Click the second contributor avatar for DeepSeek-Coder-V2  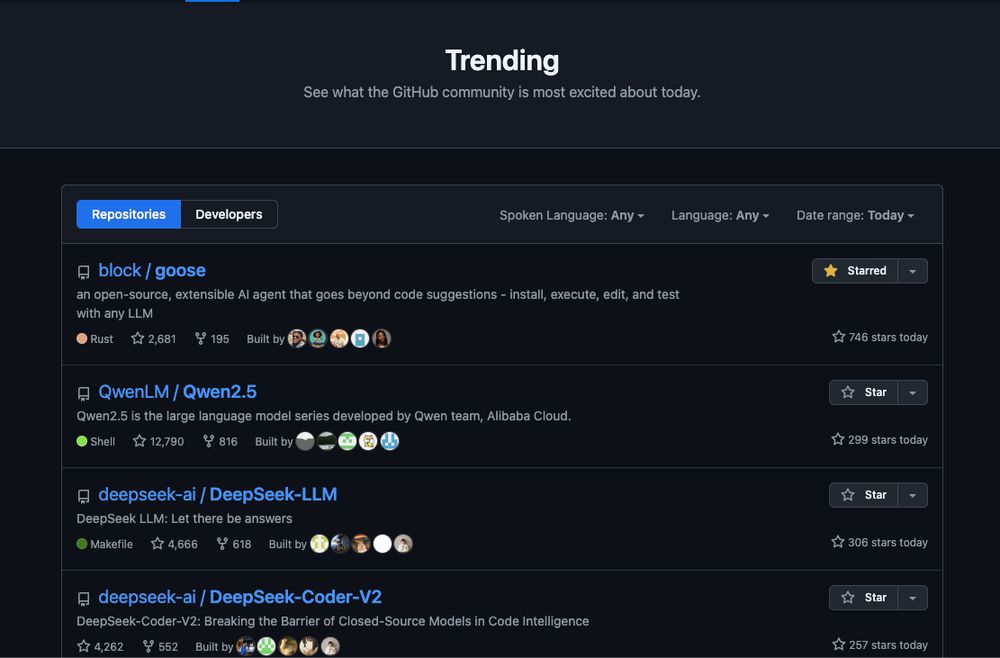[x=267, y=647]
